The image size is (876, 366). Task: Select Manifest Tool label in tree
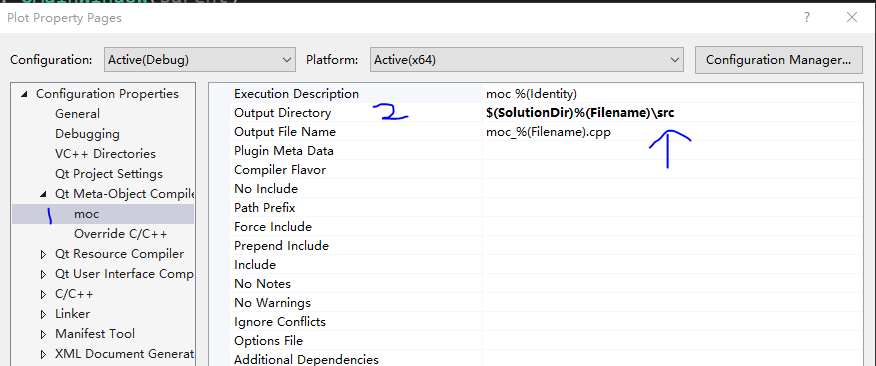94,334
